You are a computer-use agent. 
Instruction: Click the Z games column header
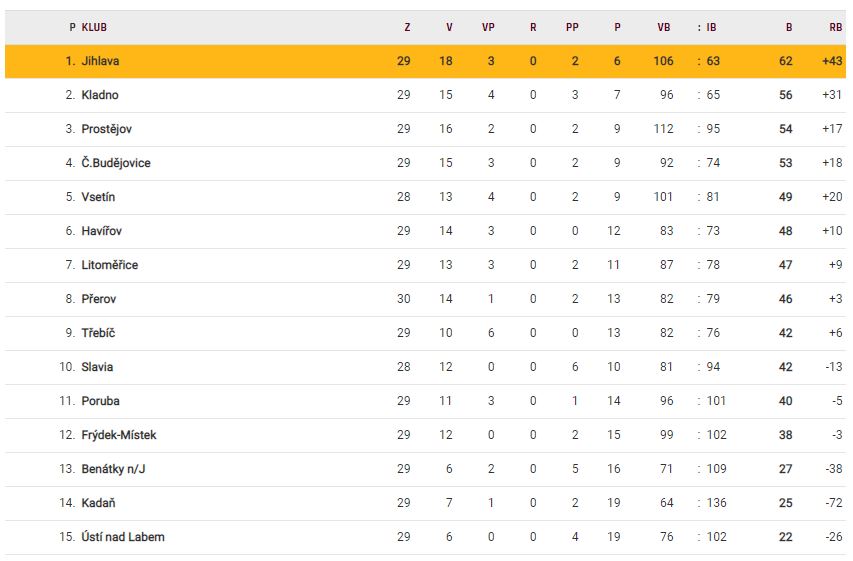[407, 28]
